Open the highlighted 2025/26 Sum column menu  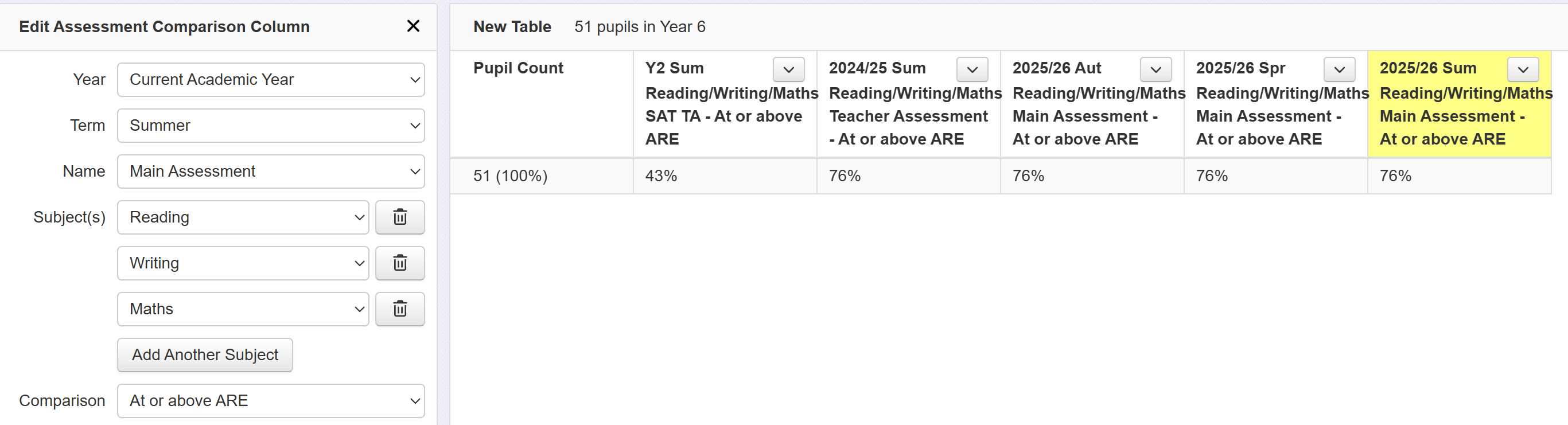pyautogui.click(x=1522, y=69)
